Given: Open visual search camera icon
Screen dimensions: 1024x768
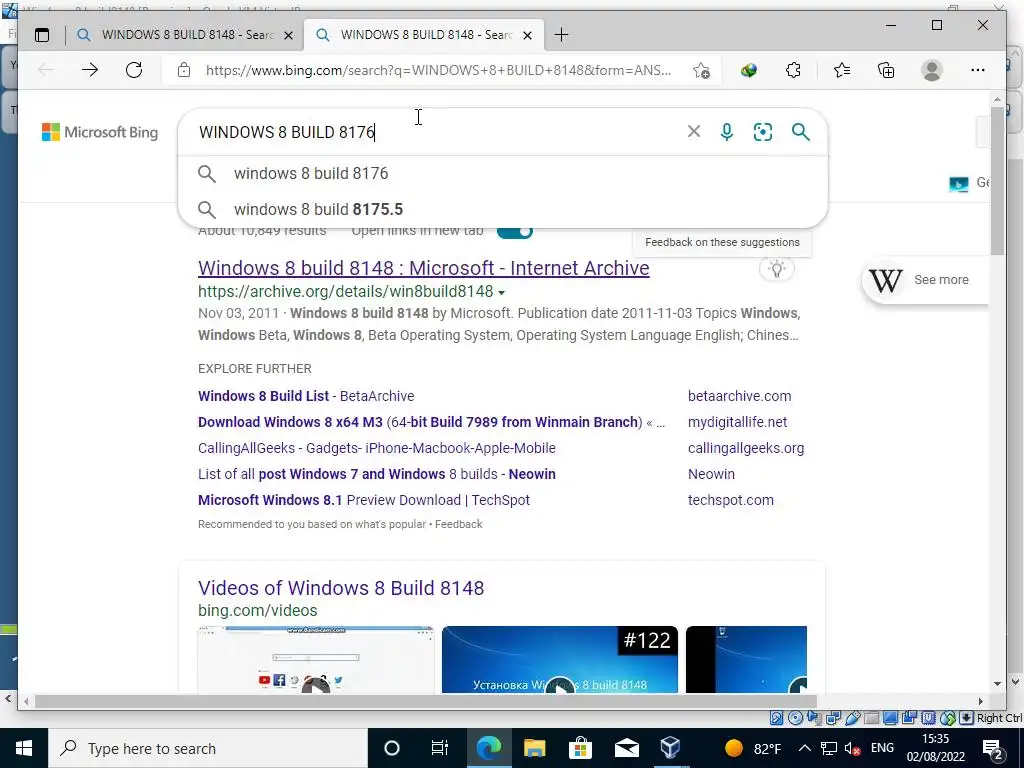Looking at the screenshot, I should point(763,132).
